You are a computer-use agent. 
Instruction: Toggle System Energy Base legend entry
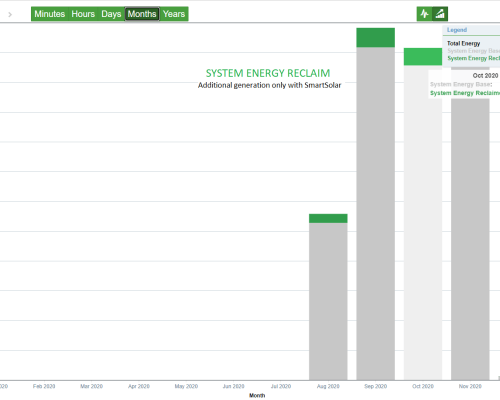tap(473, 51)
